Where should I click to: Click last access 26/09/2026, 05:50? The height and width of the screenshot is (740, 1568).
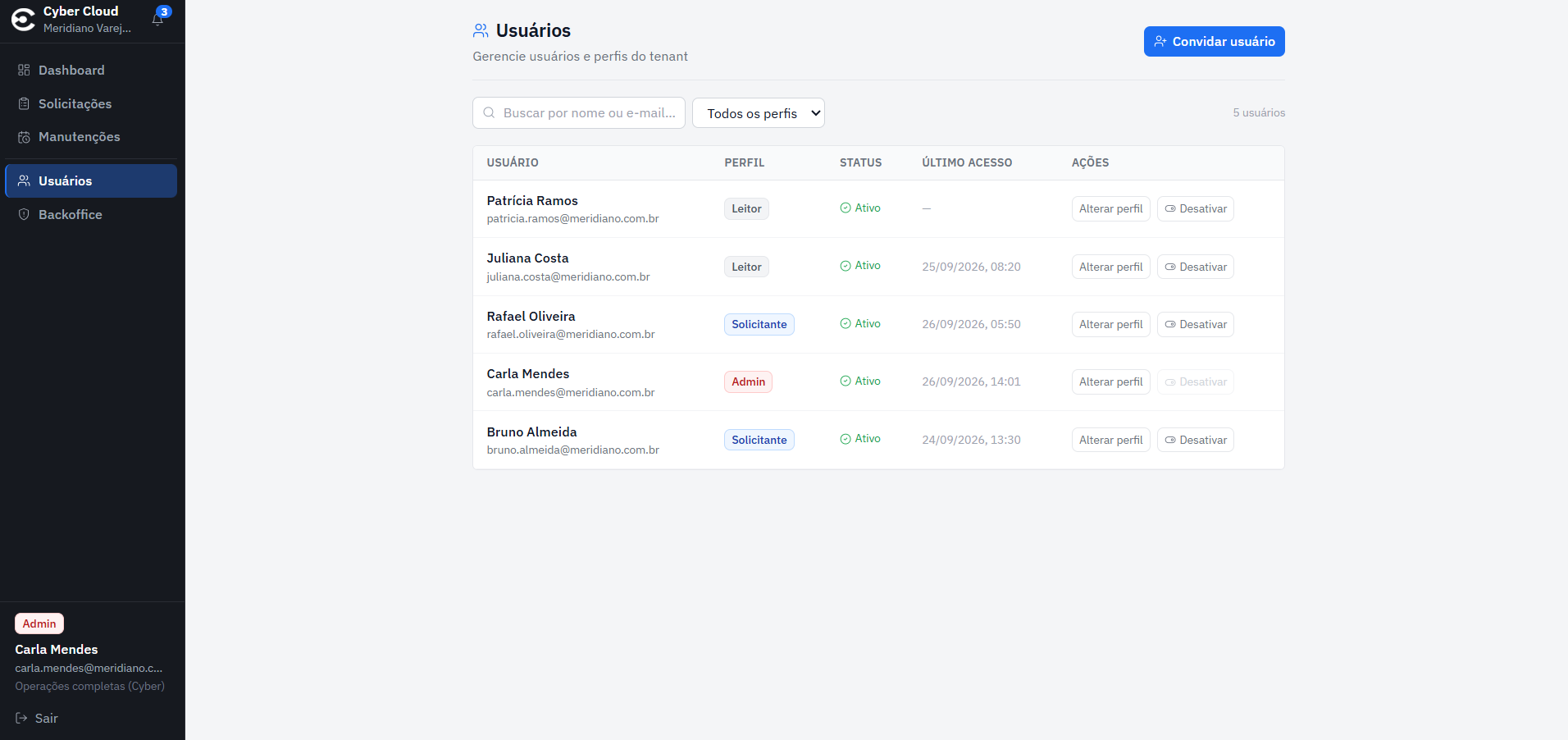coord(971,325)
